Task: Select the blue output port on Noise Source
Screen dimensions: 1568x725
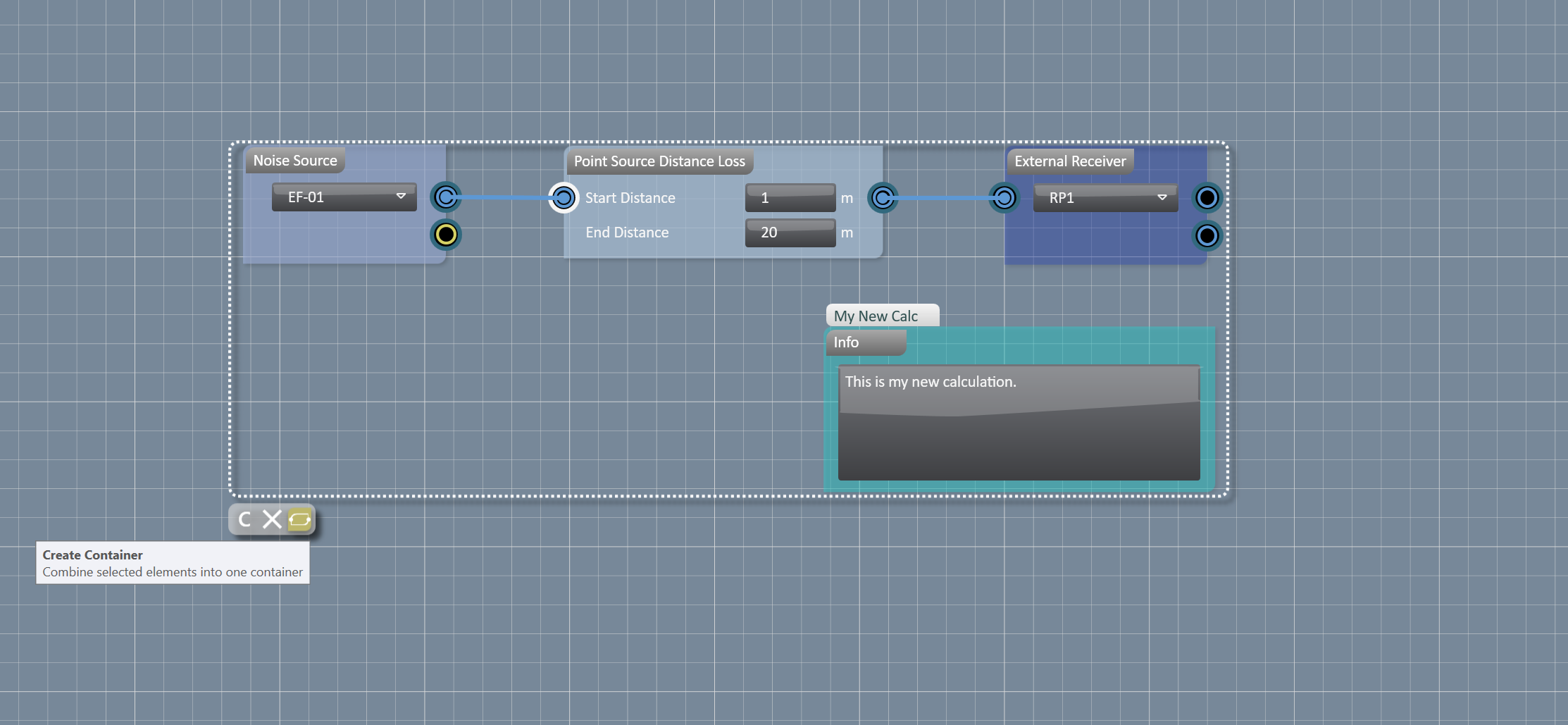Action: coord(445,197)
